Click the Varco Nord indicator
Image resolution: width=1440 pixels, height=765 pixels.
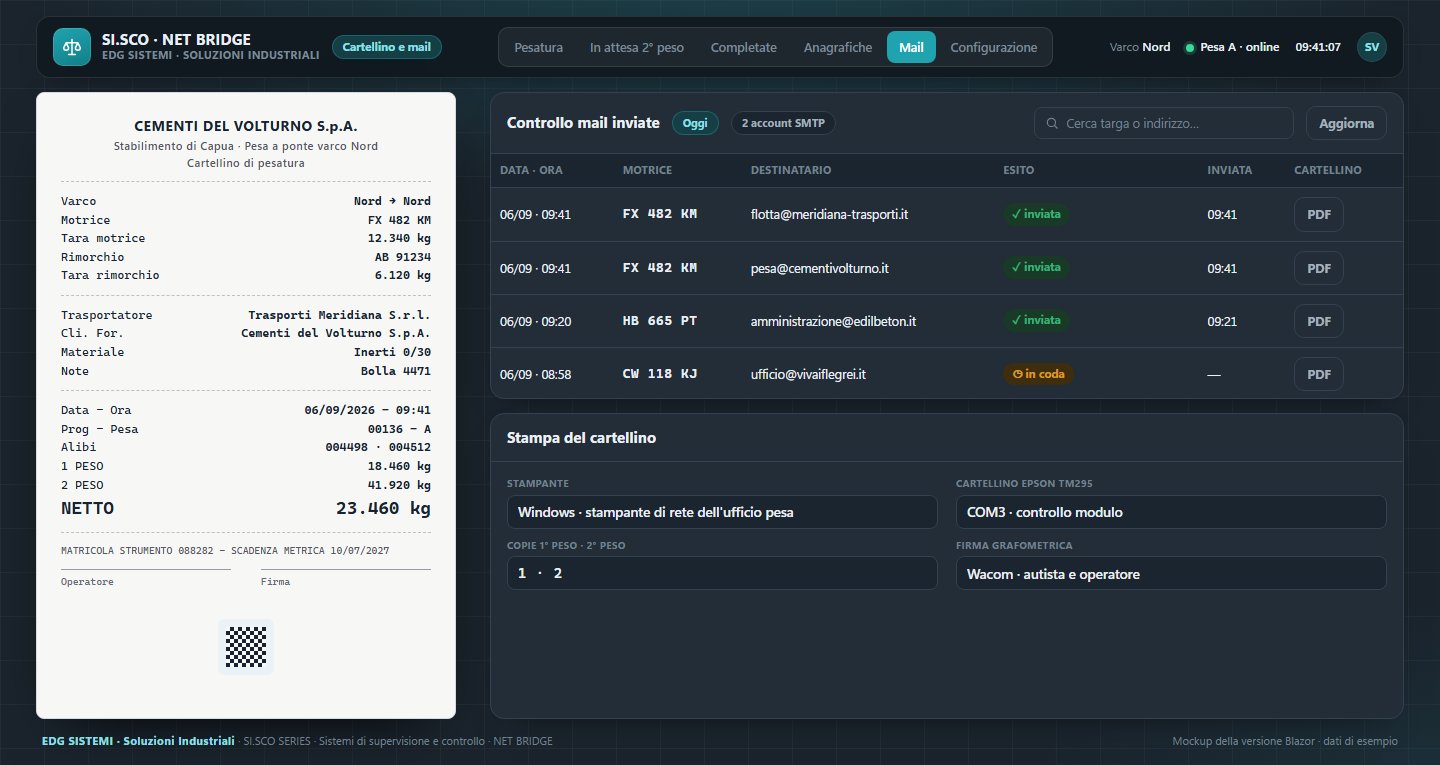[1140, 47]
